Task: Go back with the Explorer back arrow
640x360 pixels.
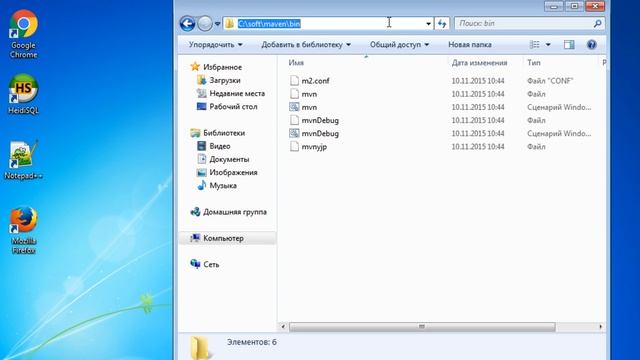Action: click(187, 24)
